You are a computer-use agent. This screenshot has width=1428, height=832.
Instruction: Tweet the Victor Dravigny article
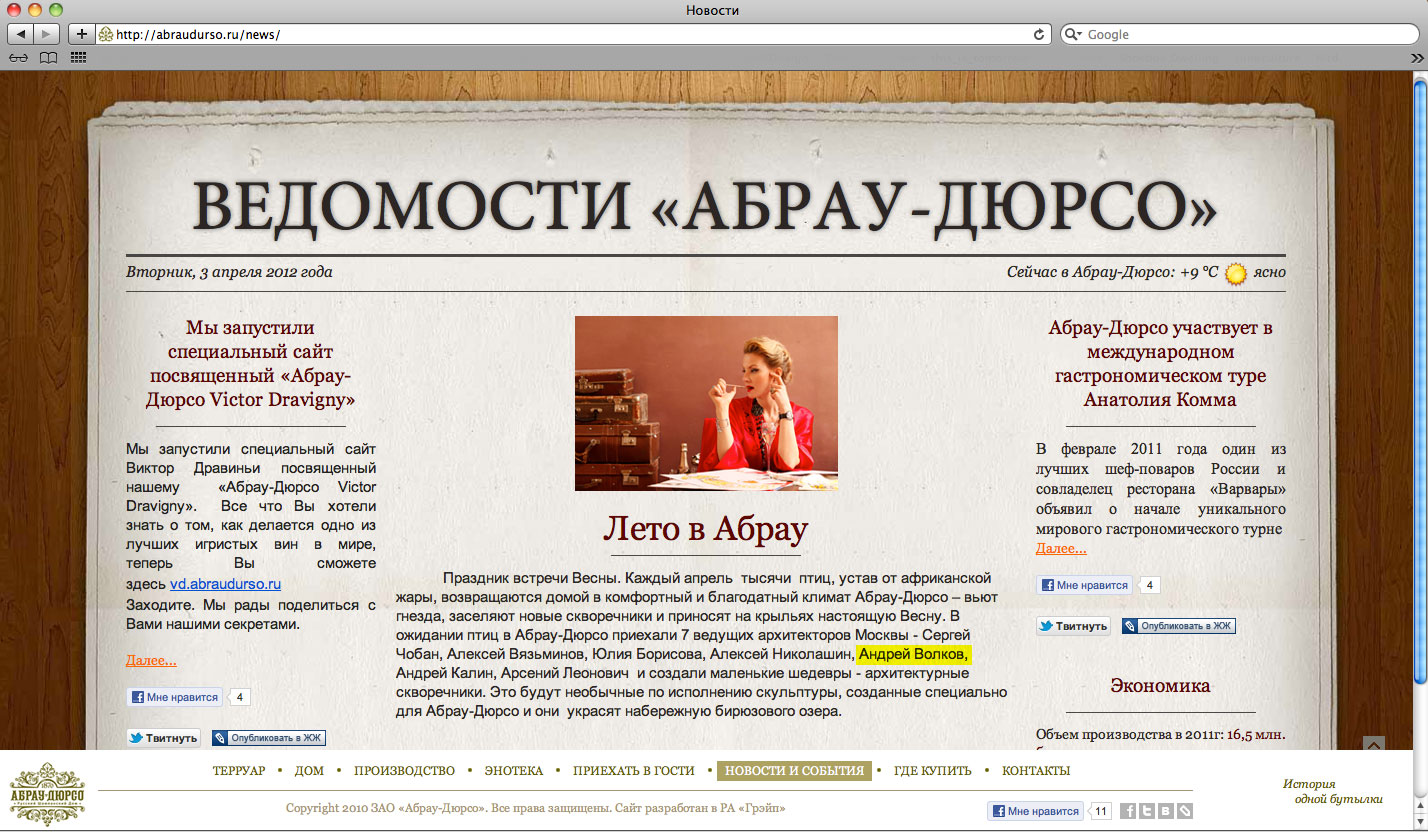pos(163,738)
